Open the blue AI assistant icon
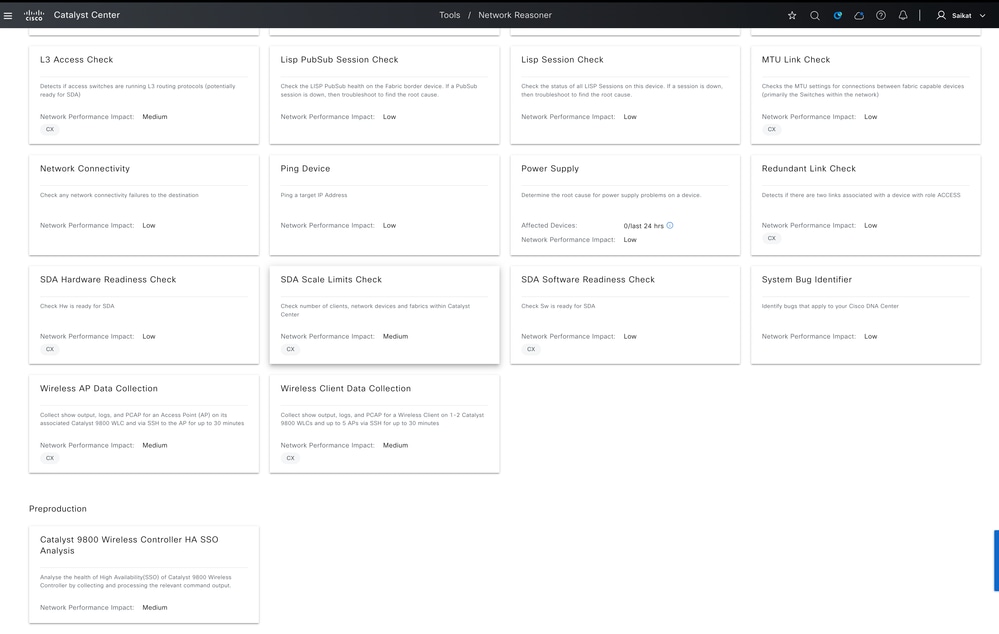Image resolution: width=999 pixels, height=634 pixels. 837,15
